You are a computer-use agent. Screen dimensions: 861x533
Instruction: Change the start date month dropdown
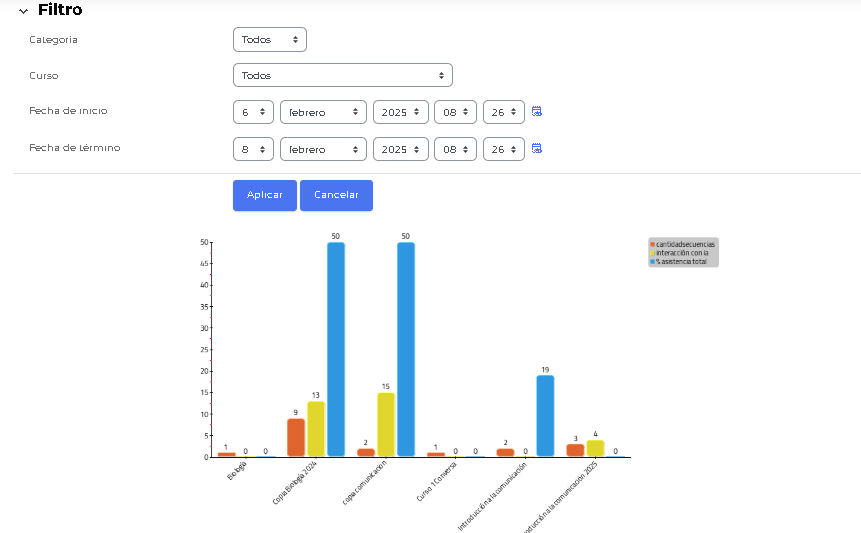(323, 112)
